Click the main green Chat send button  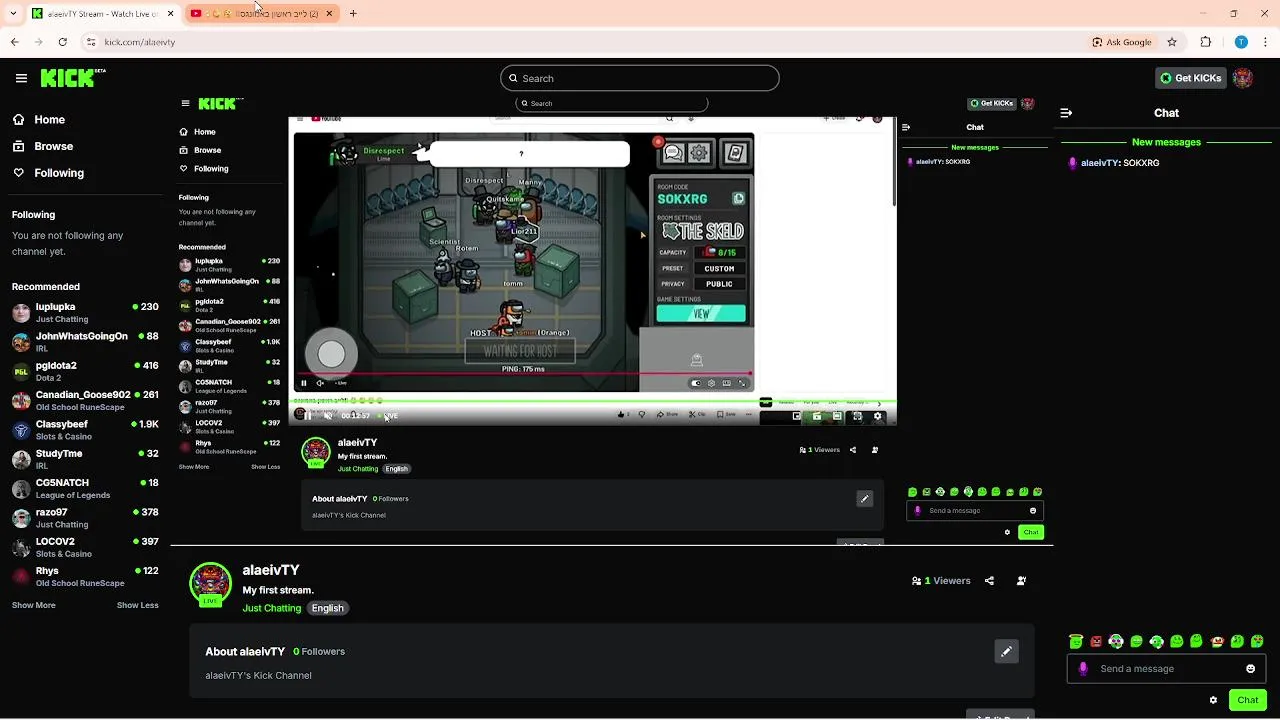click(1248, 700)
